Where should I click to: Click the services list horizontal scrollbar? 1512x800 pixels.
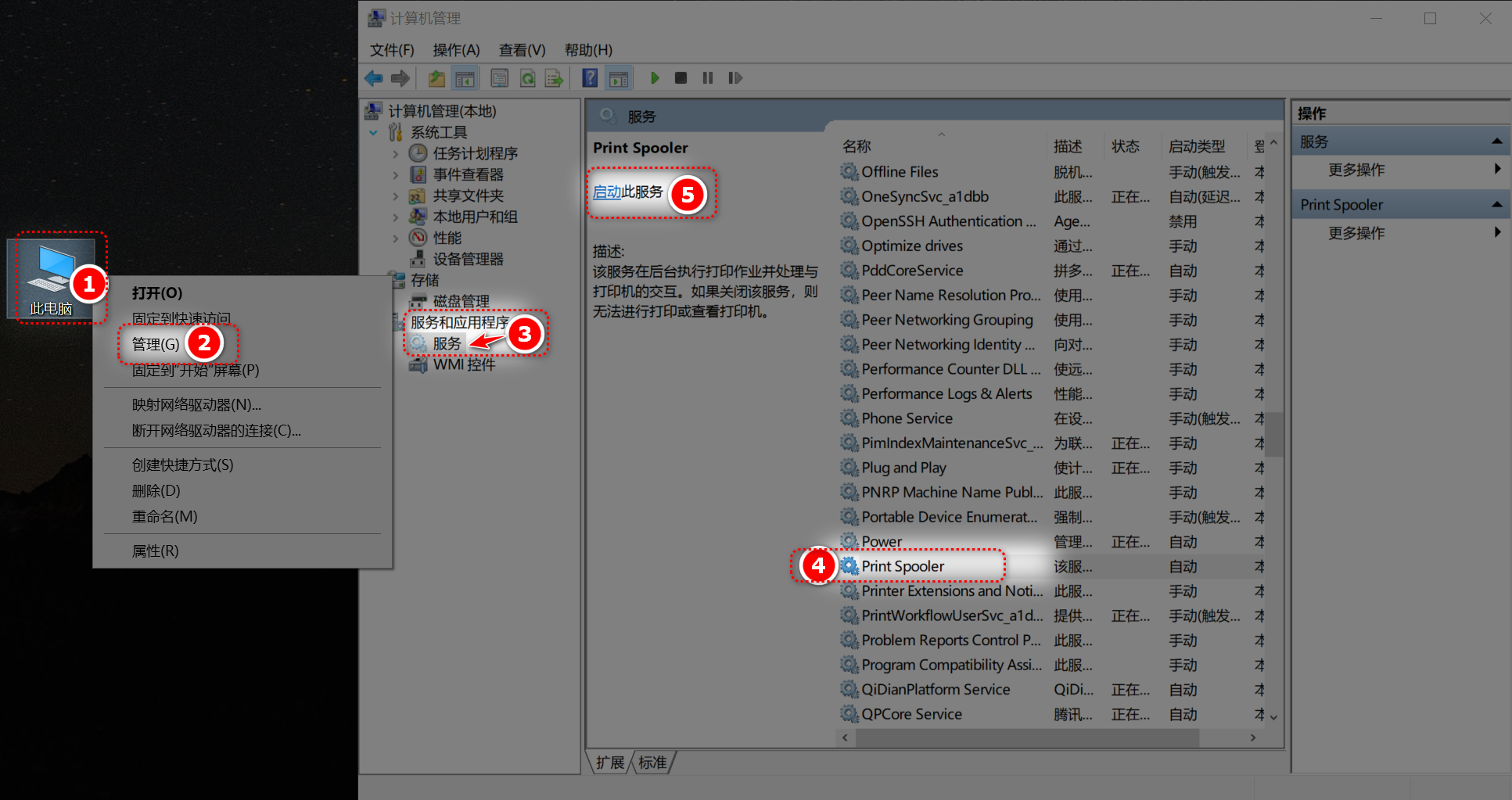[1026, 737]
